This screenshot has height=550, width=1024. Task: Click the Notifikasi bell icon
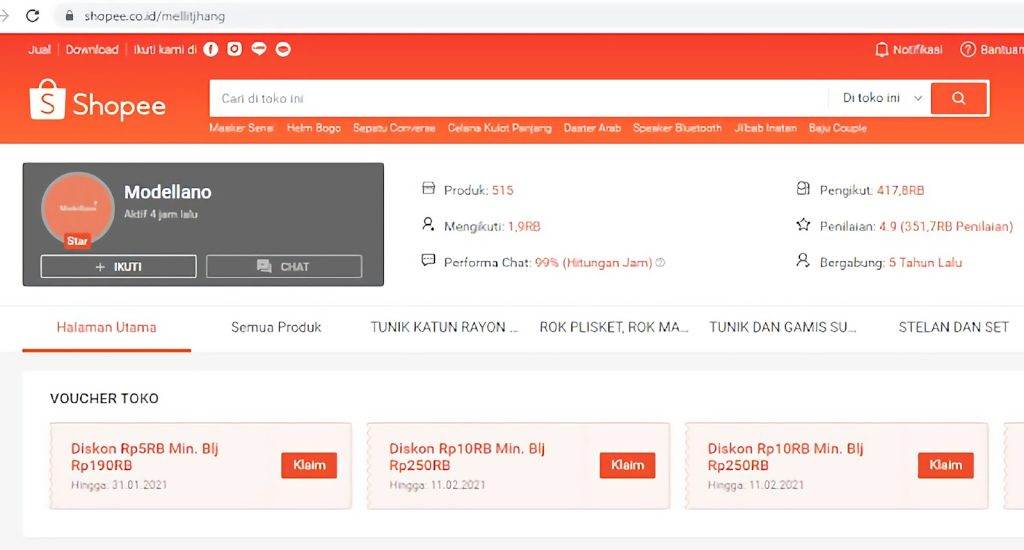(882, 50)
